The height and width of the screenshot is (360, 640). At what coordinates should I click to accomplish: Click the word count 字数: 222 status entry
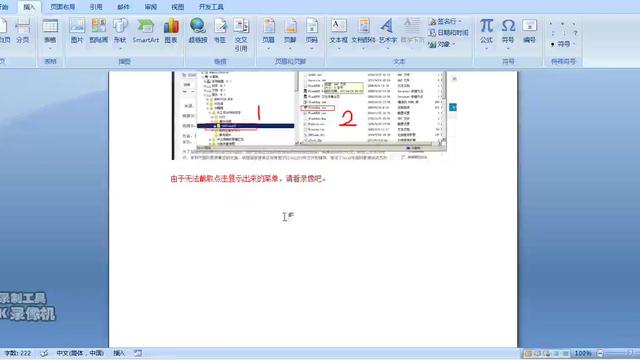point(18,353)
